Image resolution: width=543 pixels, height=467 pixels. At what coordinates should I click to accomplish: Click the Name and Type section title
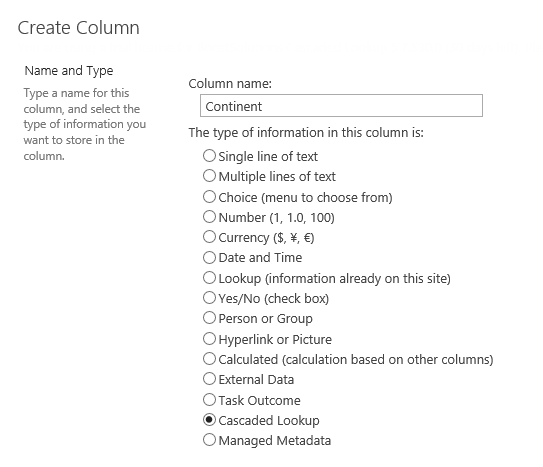click(x=69, y=71)
